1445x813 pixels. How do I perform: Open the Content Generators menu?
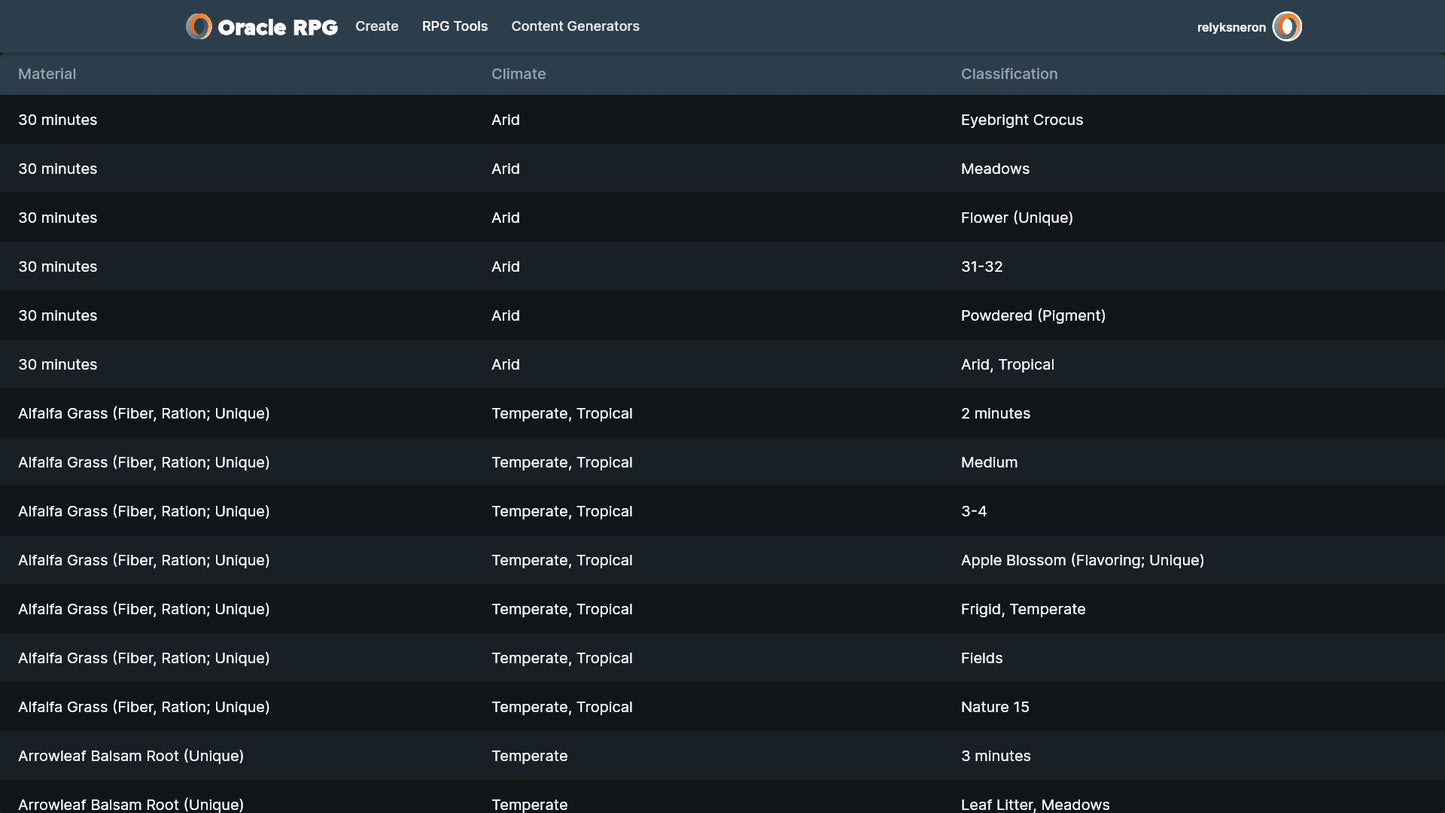[575, 27]
